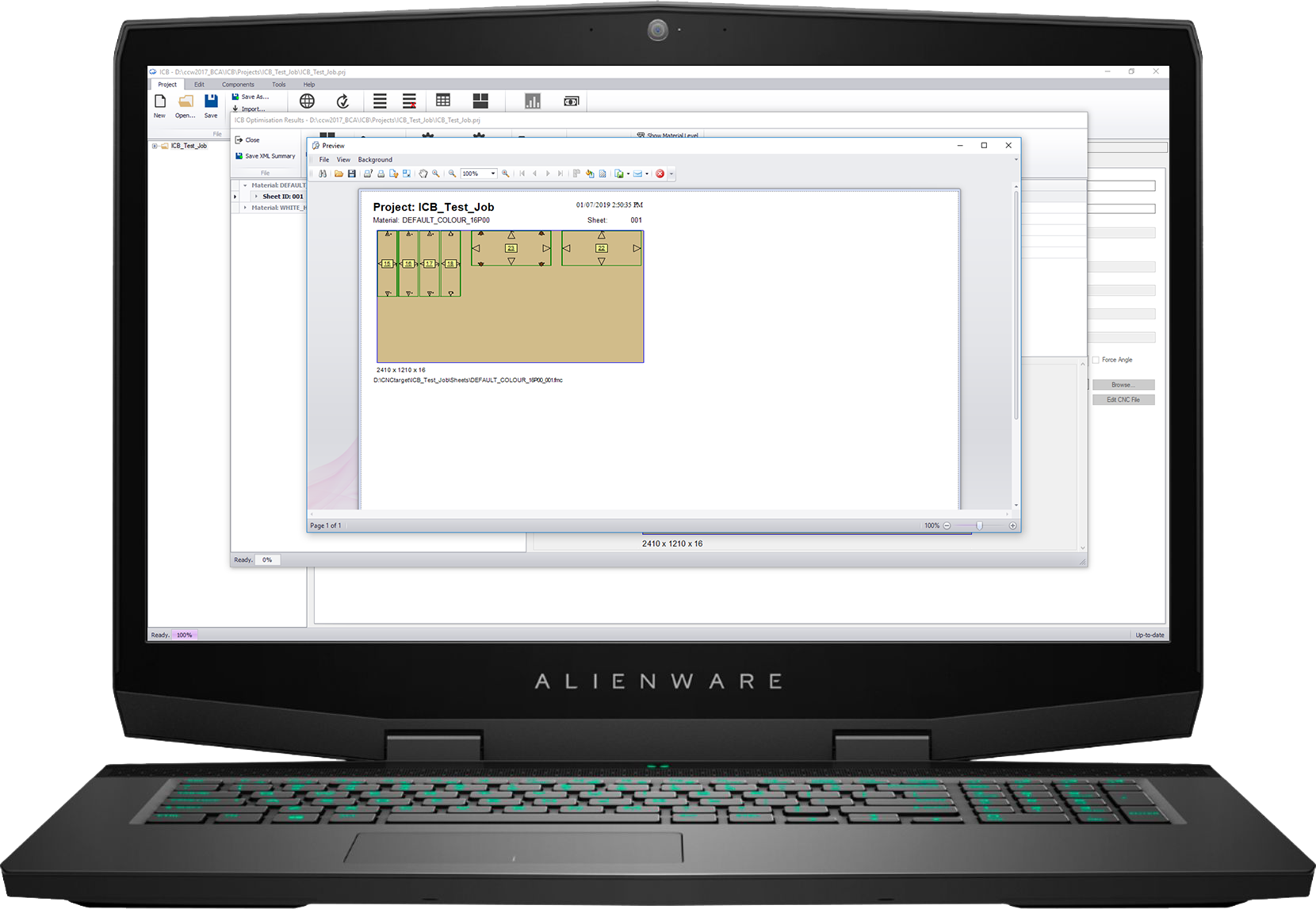Select the Project ribbon tab
Screen dimensions: 1316x909
pos(167,84)
